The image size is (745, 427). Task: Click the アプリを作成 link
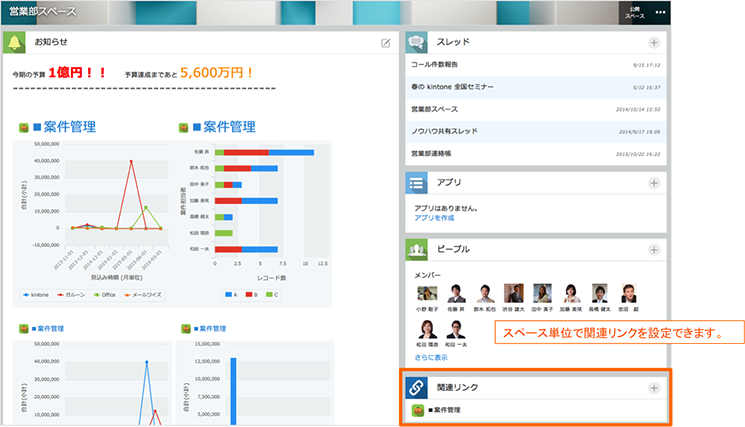coord(434,218)
